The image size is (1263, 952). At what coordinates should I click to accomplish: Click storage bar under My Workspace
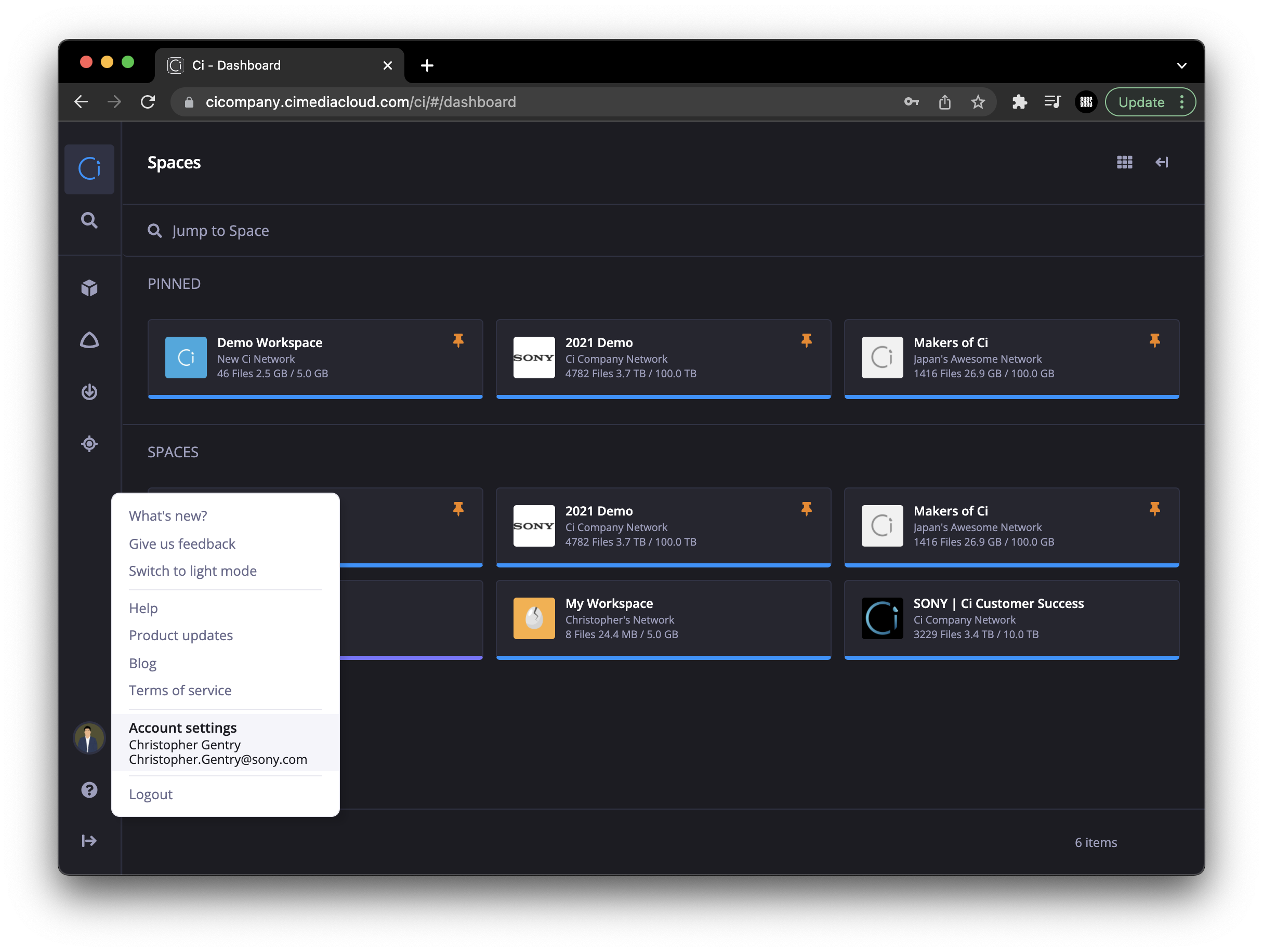pyautogui.click(x=664, y=657)
